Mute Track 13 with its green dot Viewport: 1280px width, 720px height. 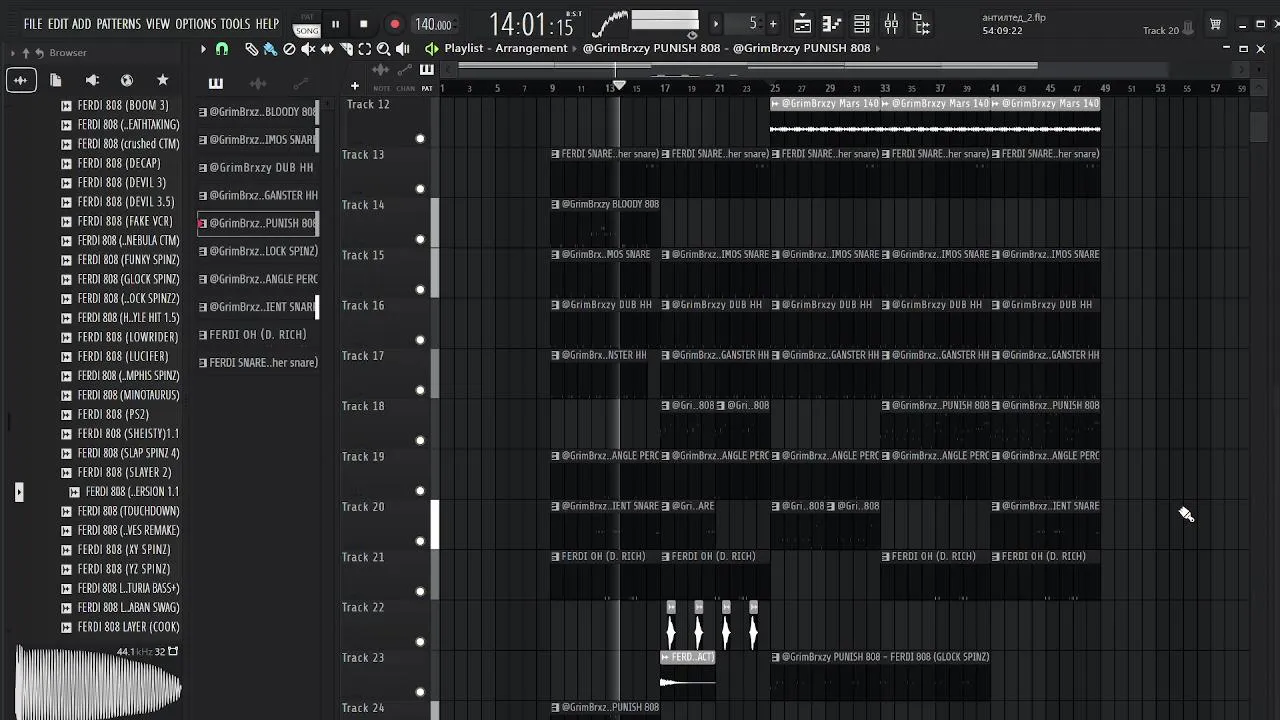[420, 189]
